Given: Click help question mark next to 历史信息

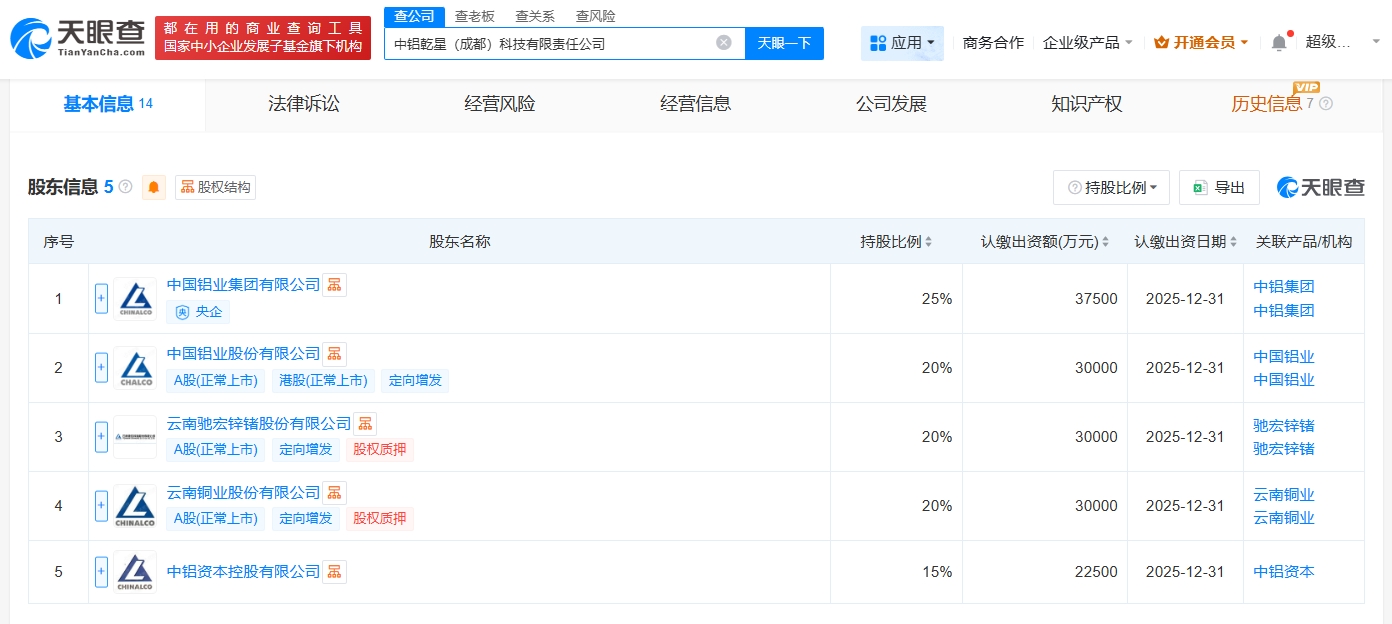Looking at the screenshot, I should tap(1326, 104).
